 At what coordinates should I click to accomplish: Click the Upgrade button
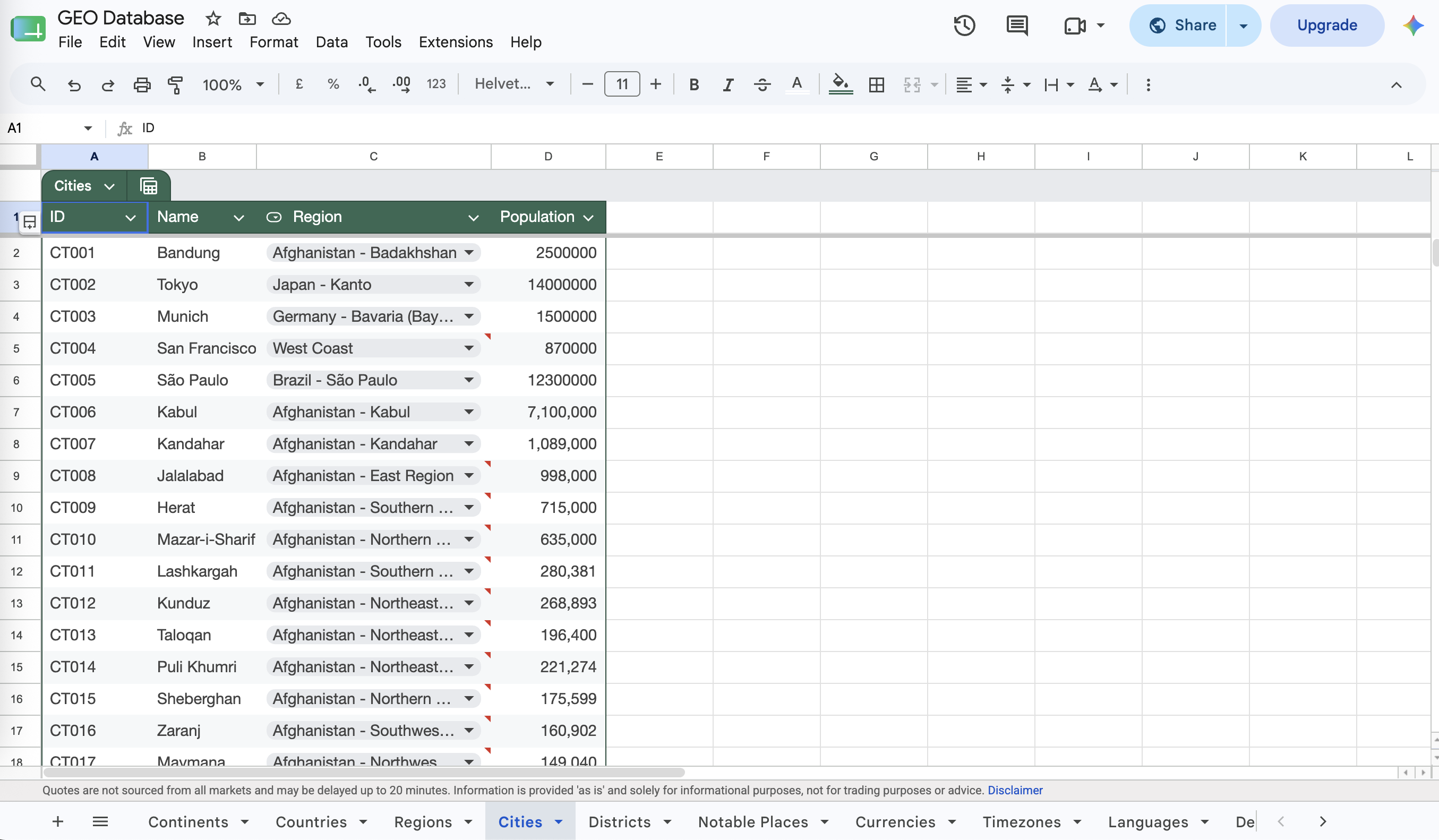[x=1326, y=25]
